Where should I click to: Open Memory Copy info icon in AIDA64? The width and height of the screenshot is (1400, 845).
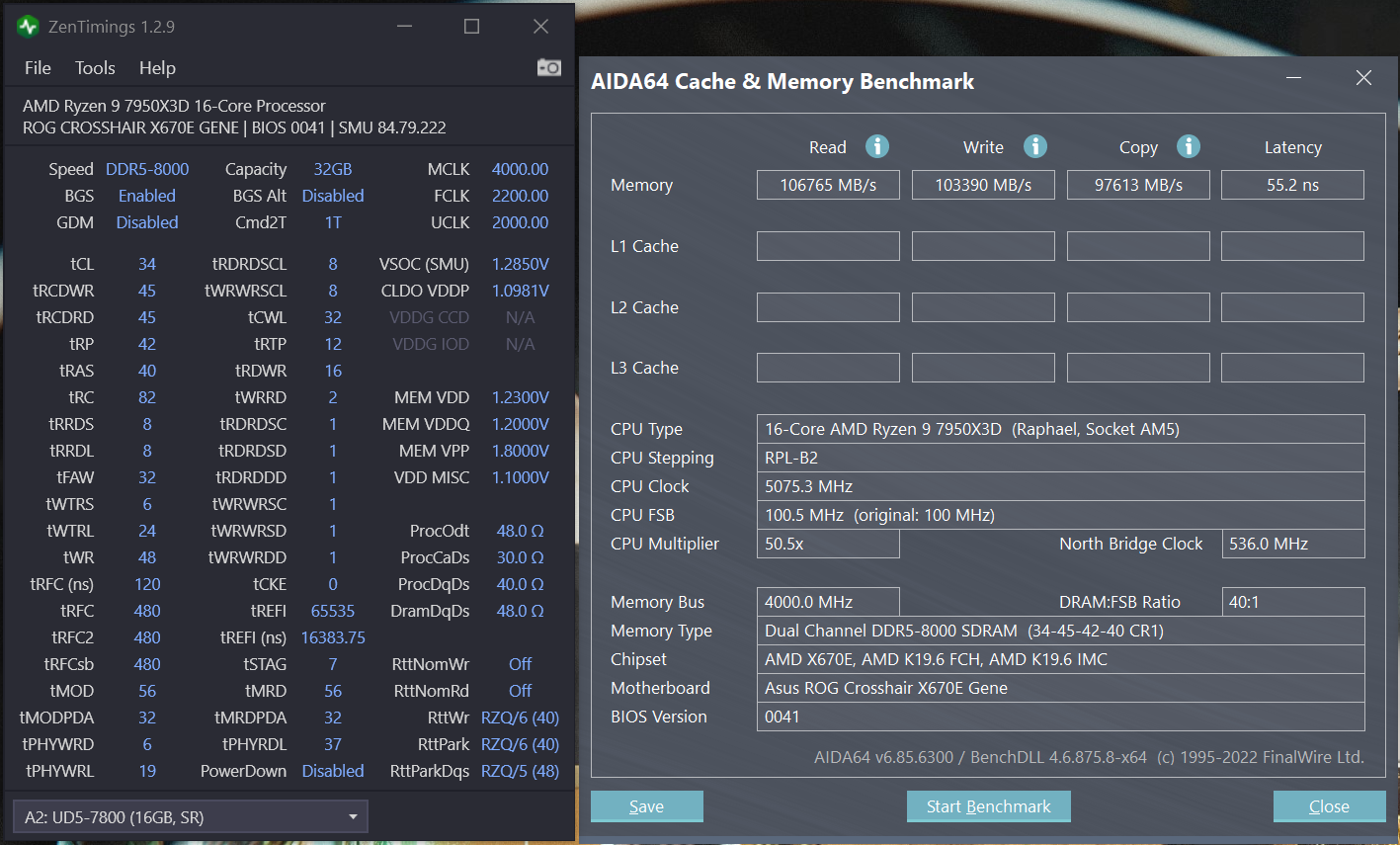pos(1189,146)
